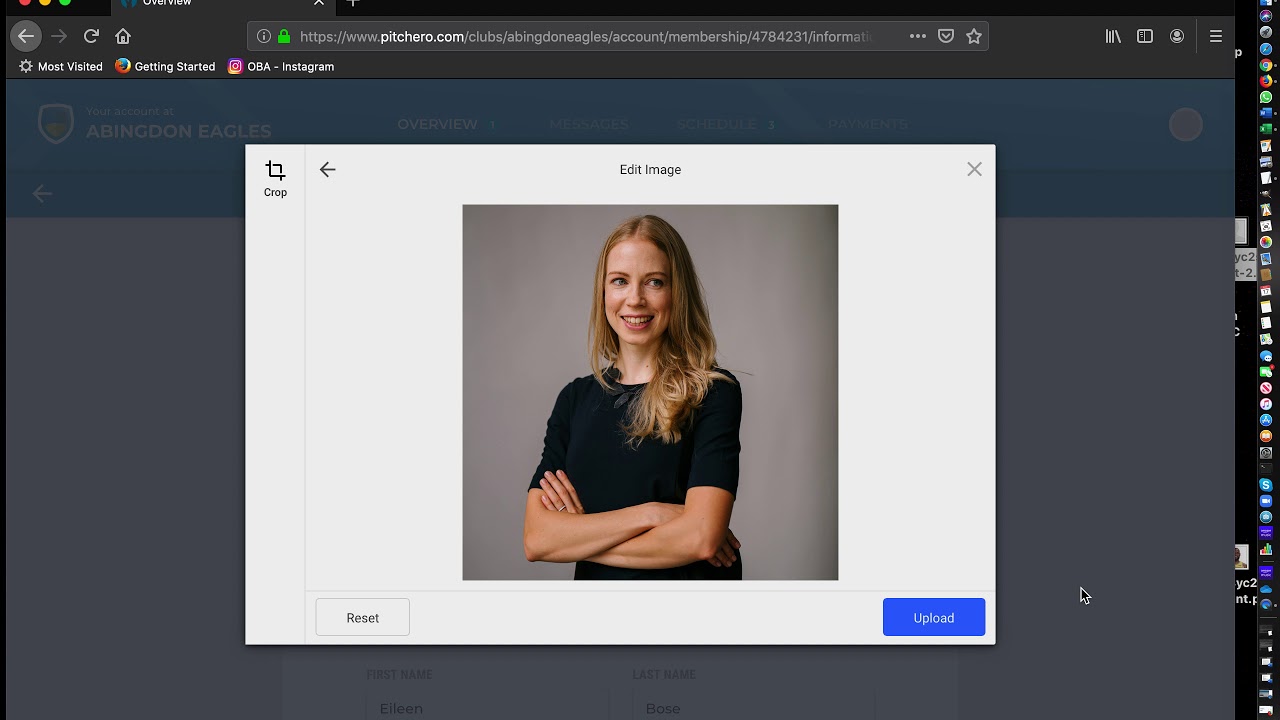
Task: Click the First Name field containing Eileen
Action: (x=487, y=707)
